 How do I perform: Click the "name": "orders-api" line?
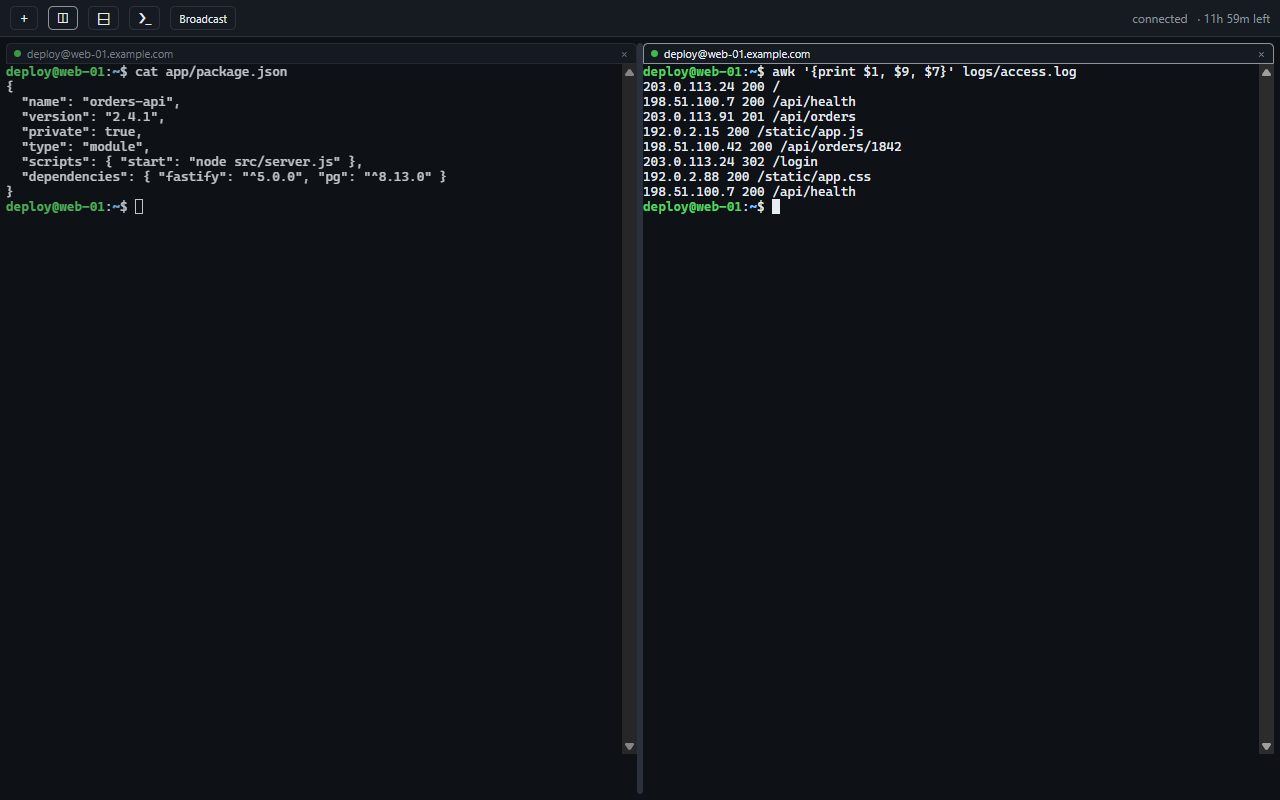[x=101, y=102]
